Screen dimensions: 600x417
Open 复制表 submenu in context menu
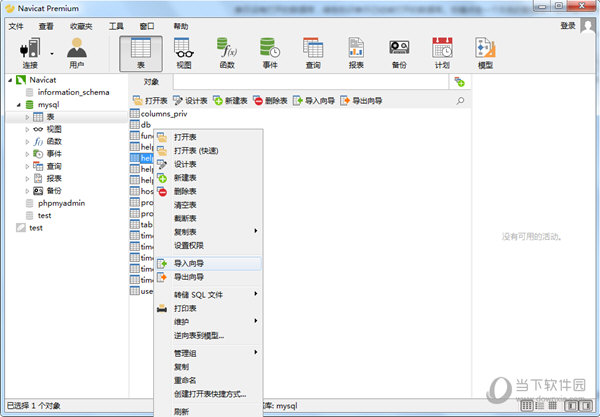tap(209, 232)
